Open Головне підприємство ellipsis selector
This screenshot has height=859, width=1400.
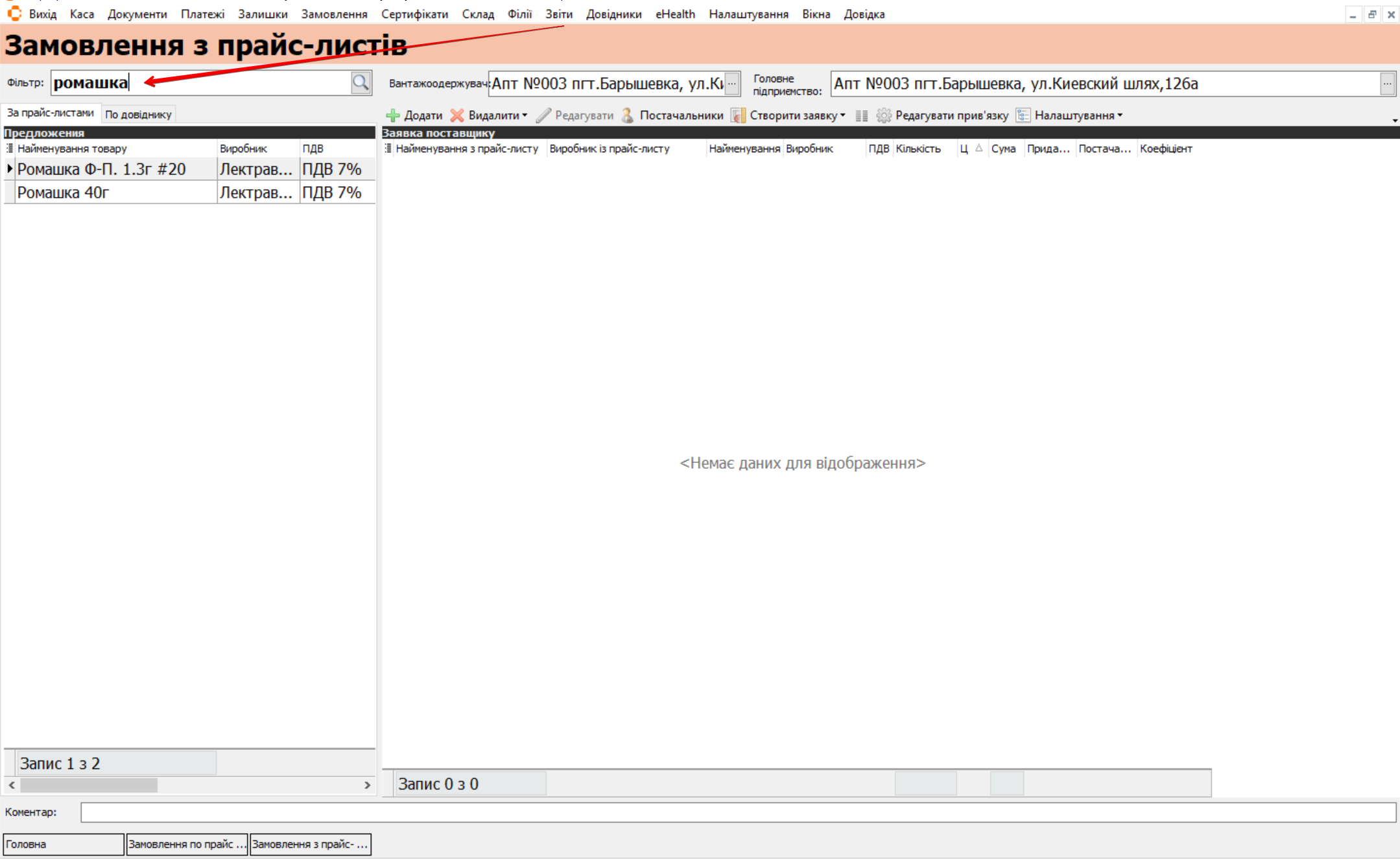(1386, 84)
